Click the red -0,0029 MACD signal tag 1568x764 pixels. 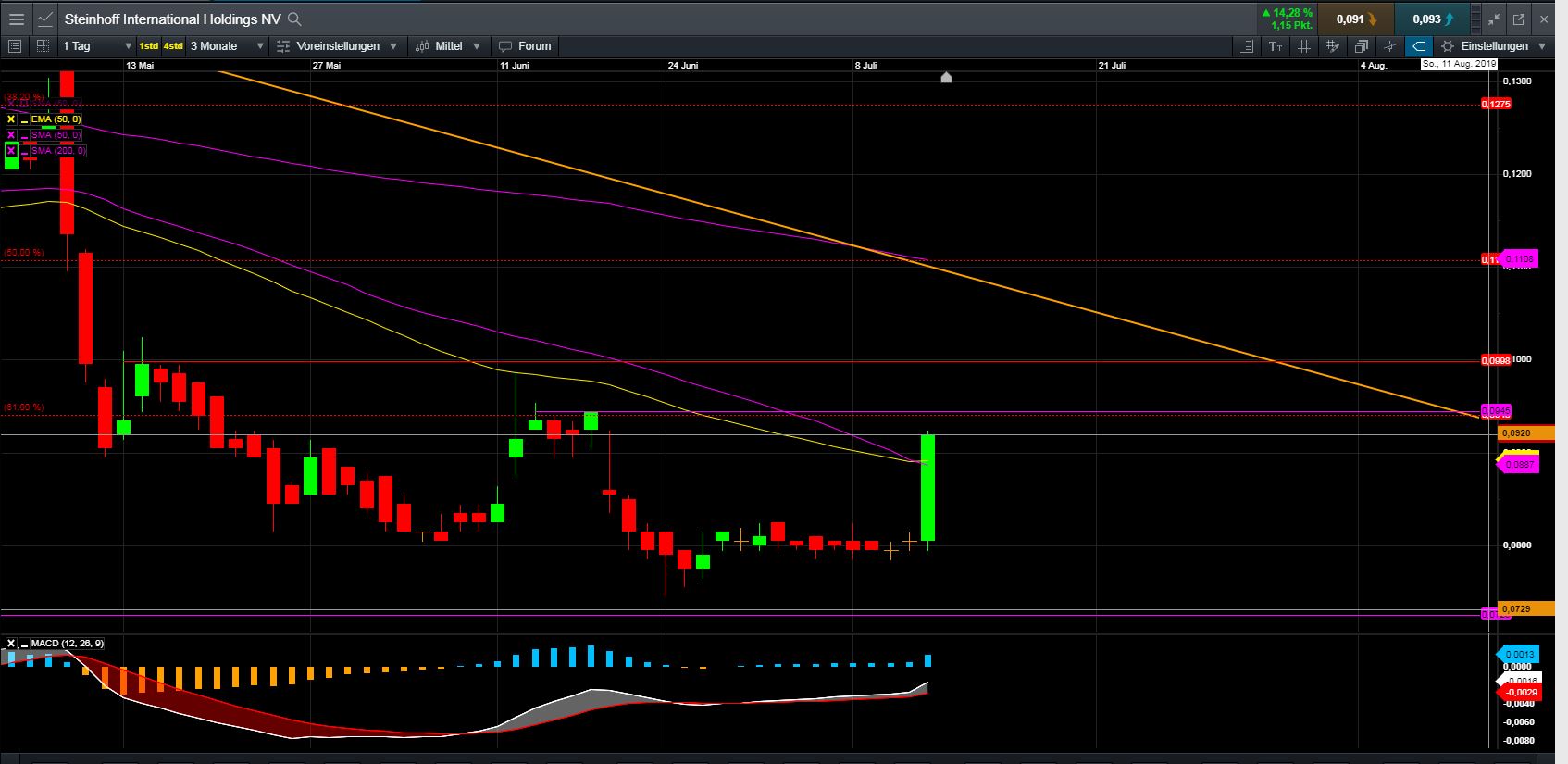pyautogui.click(x=1518, y=692)
